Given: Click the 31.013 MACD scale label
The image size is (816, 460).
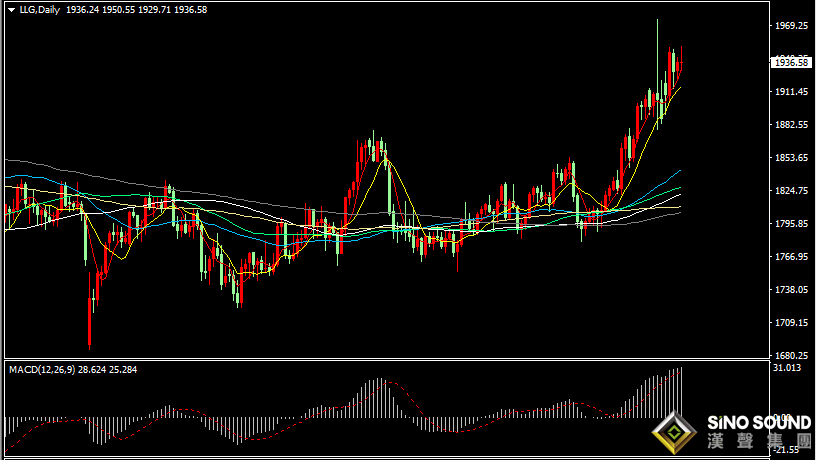Looking at the screenshot, I should (787, 368).
